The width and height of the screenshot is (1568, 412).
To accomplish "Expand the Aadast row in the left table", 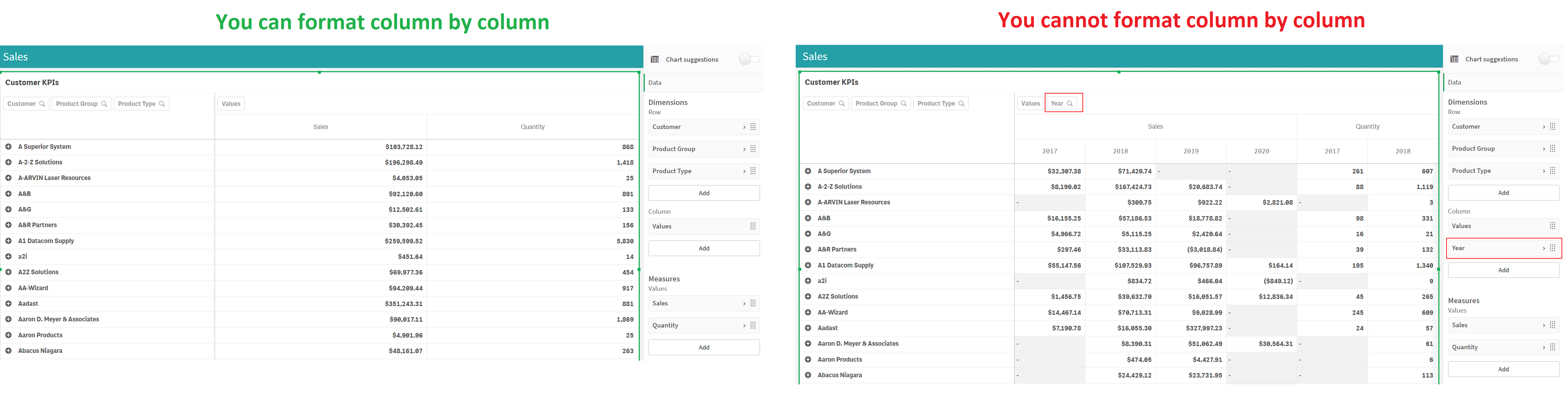I will point(8,304).
